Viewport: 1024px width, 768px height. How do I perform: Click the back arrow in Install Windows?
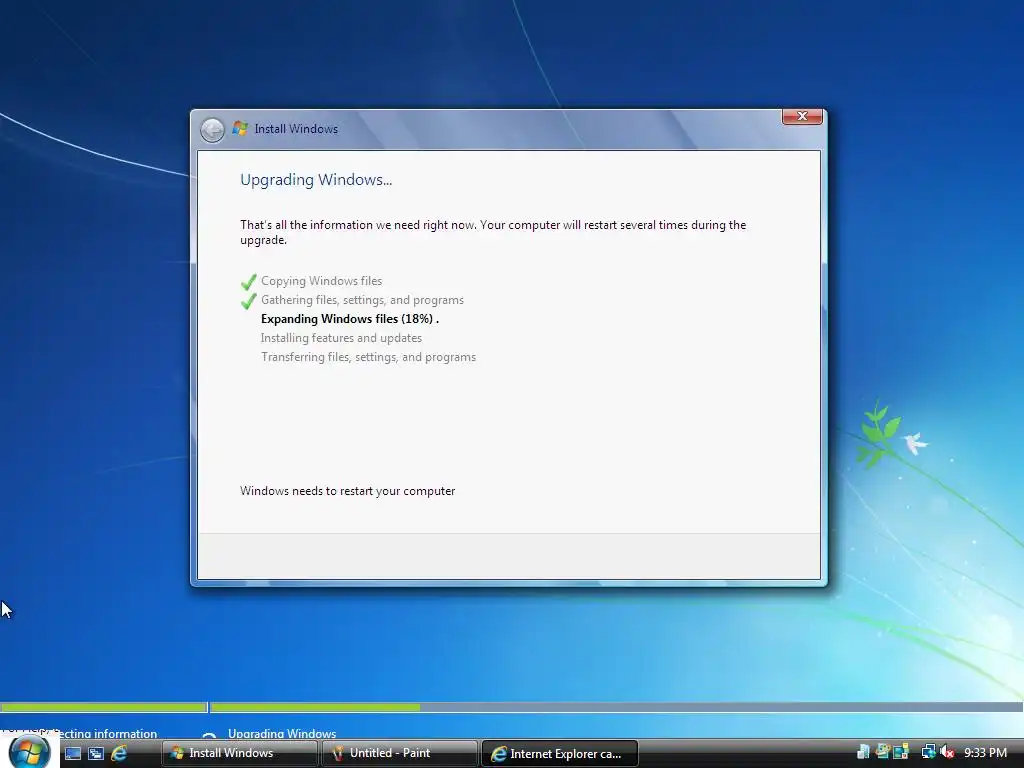212,129
